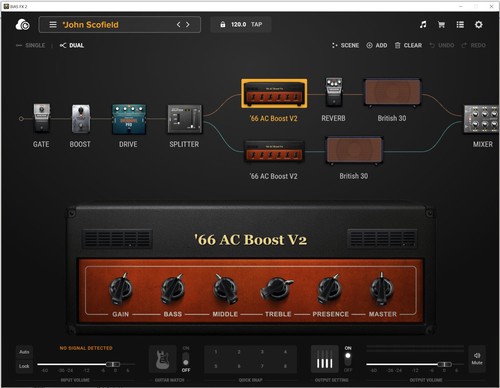Click the output volume slider handle
500x388 pixels.
[x=445, y=364]
